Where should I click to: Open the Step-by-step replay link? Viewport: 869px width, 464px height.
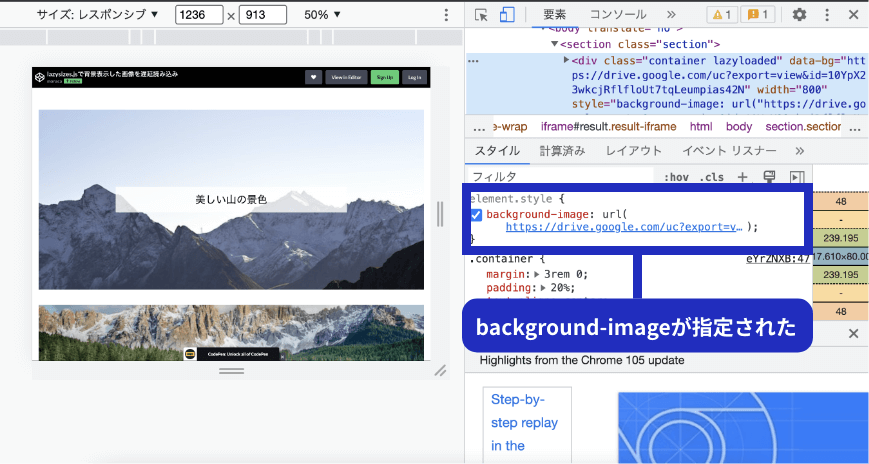(x=524, y=422)
